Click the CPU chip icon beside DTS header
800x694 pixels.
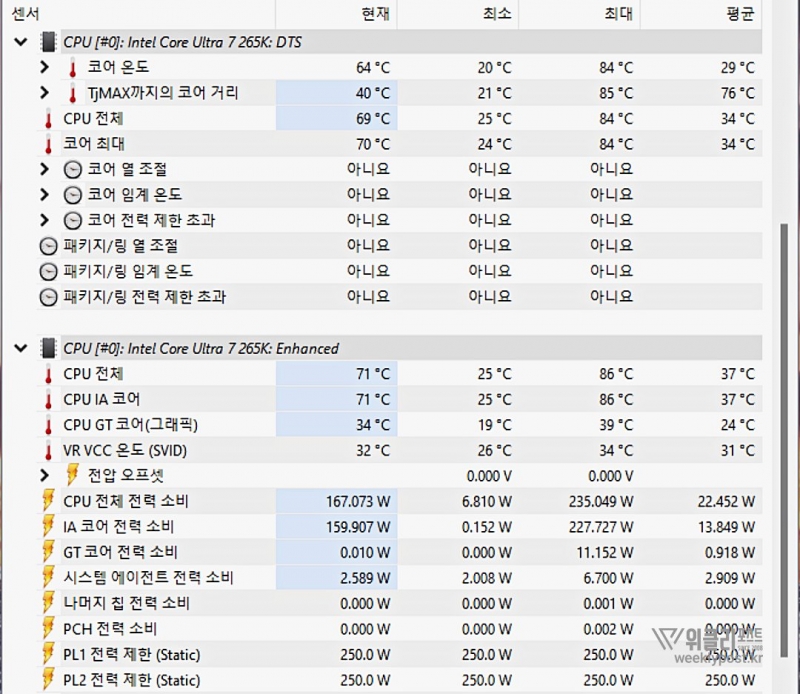click(47, 42)
